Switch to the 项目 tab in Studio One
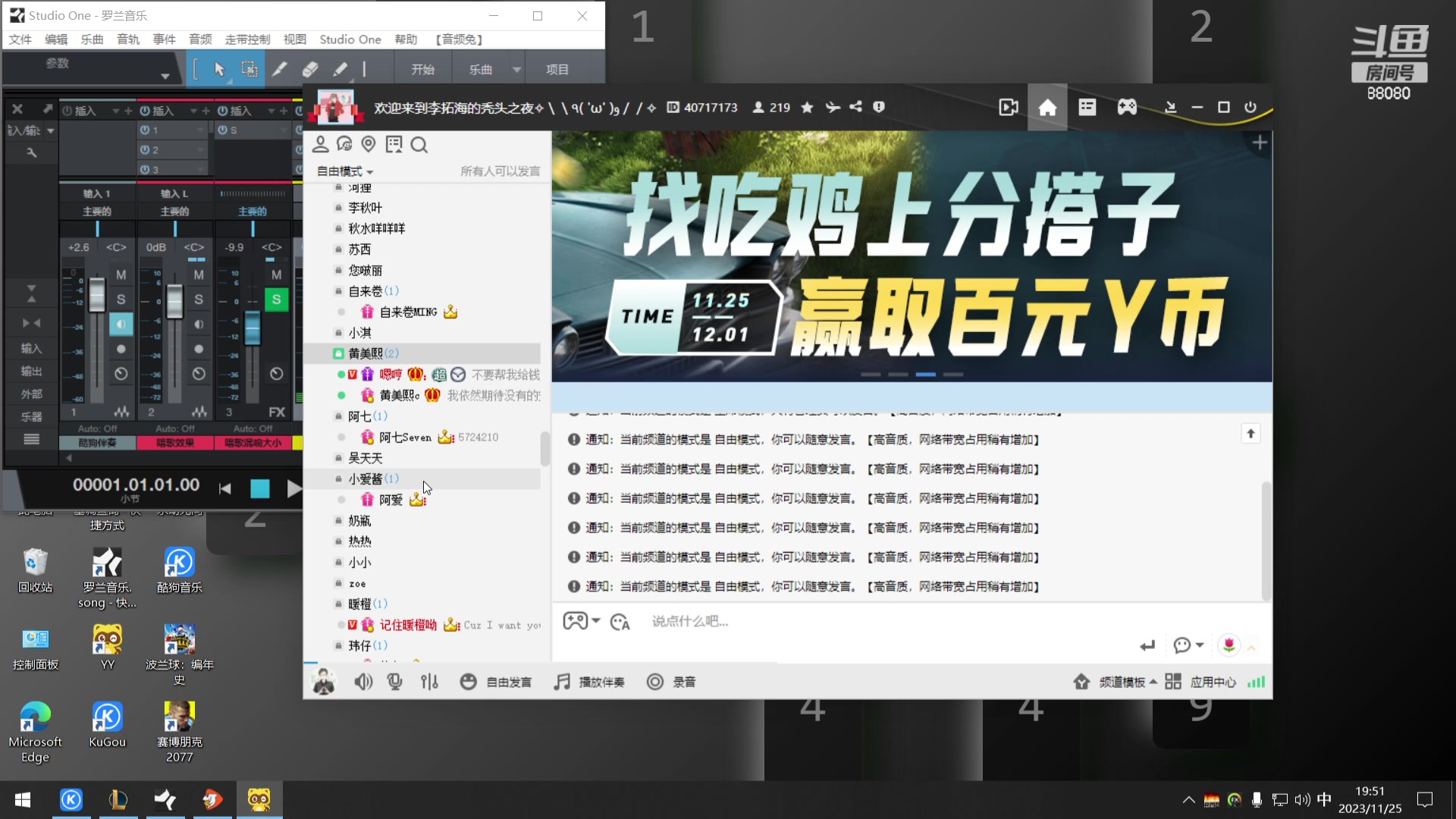The width and height of the screenshot is (1456, 819). 557,68
